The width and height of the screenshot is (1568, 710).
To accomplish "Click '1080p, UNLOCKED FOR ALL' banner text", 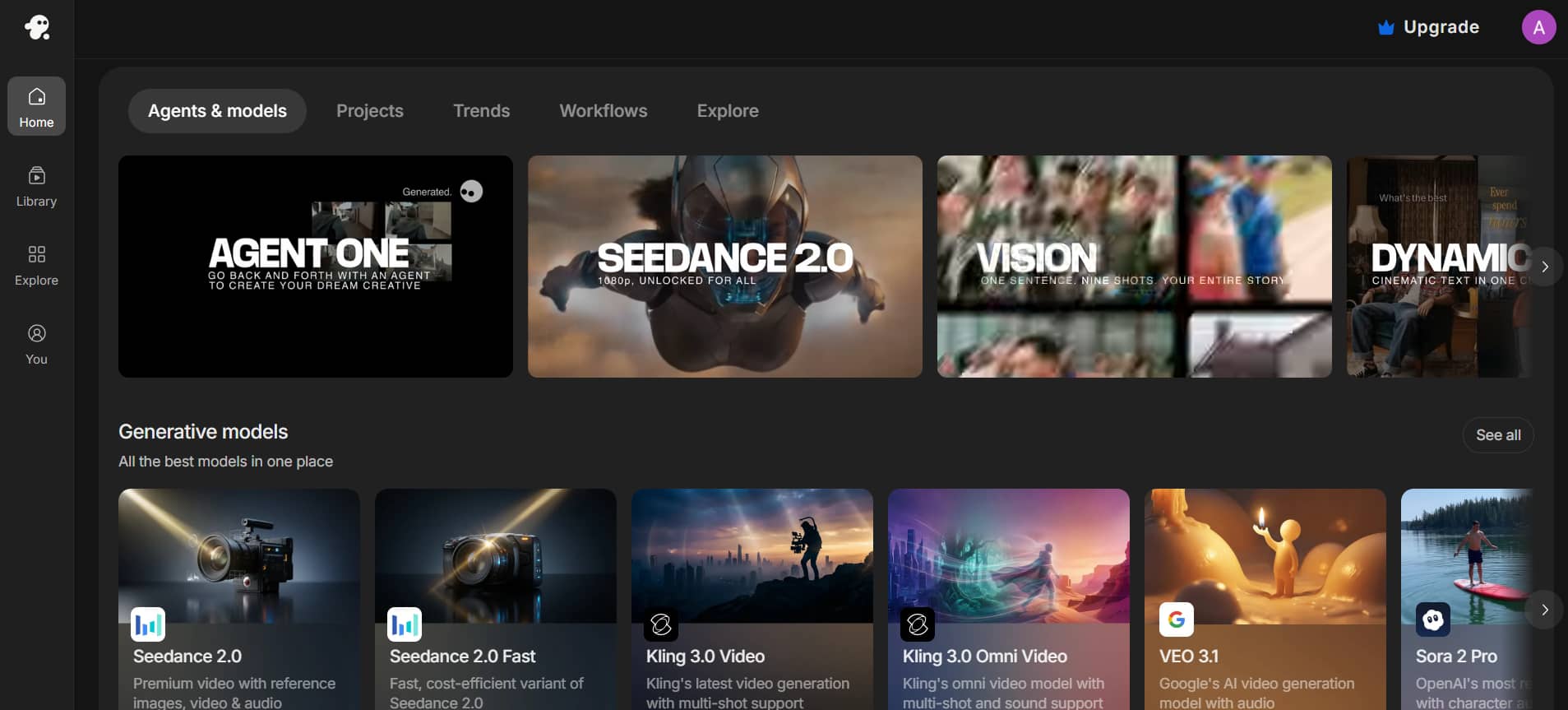I will point(677,281).
